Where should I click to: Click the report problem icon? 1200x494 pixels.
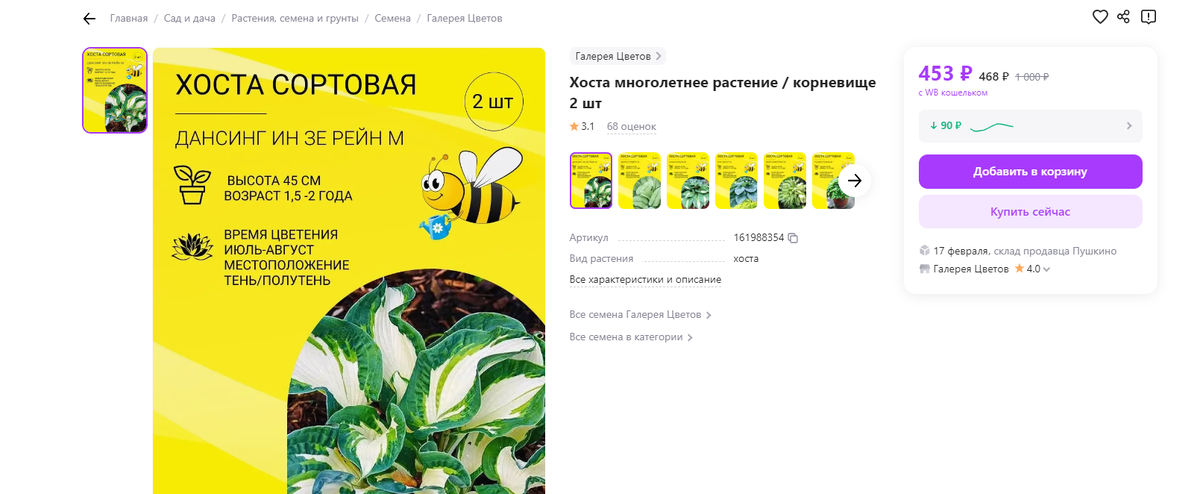(1149, 17)
